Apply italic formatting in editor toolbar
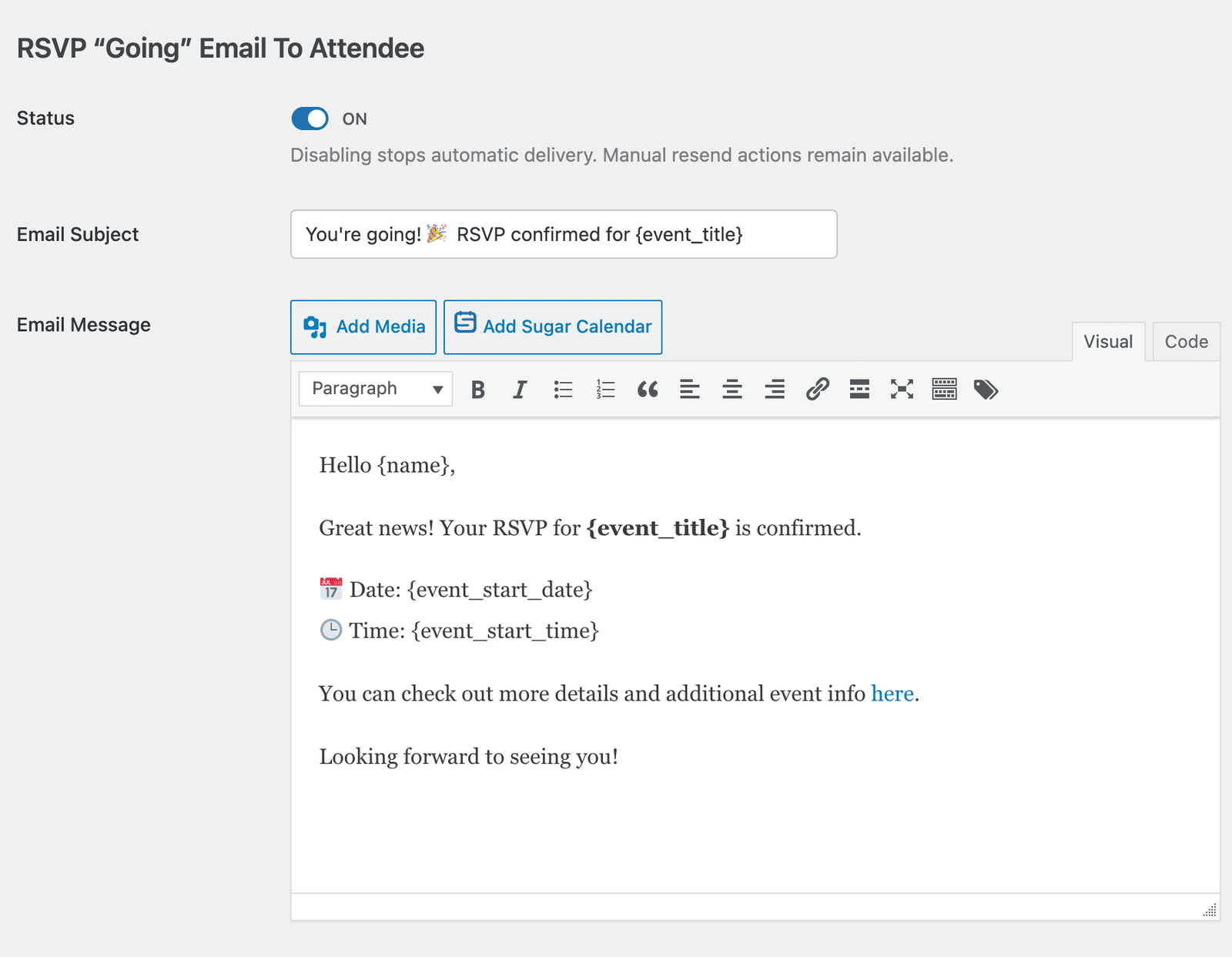The height and width of the screenshot is (957, 1232). point(521,390)
